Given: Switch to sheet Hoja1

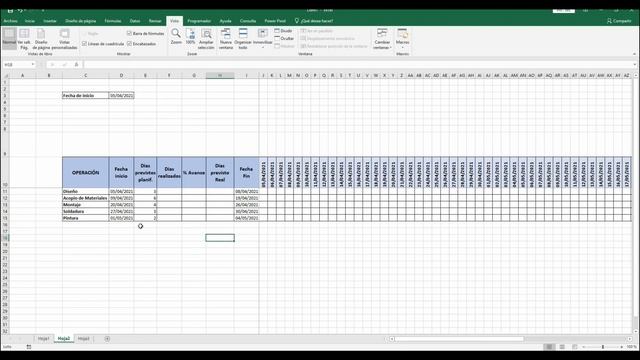Looking at the screenshot, I should click(x=43, y=339).
